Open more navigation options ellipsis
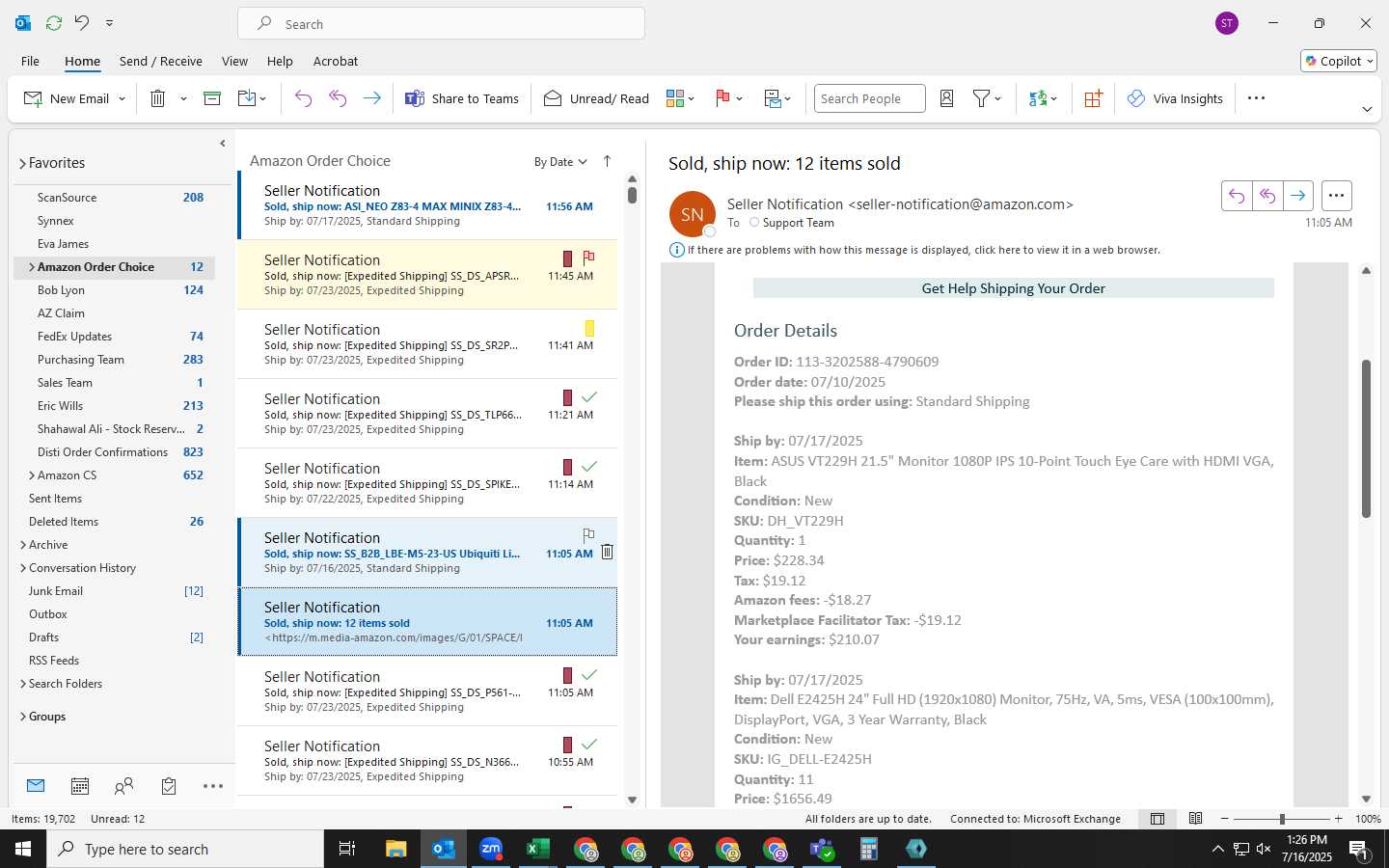The height and width of the screenshot is (868, 1389). pos(213,787)
